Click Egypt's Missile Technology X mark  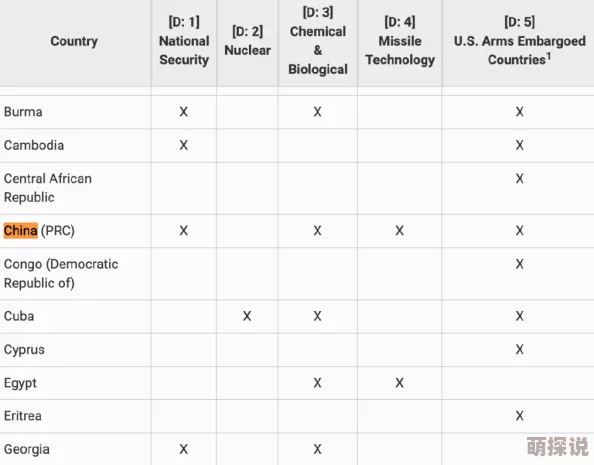(400, 383)
